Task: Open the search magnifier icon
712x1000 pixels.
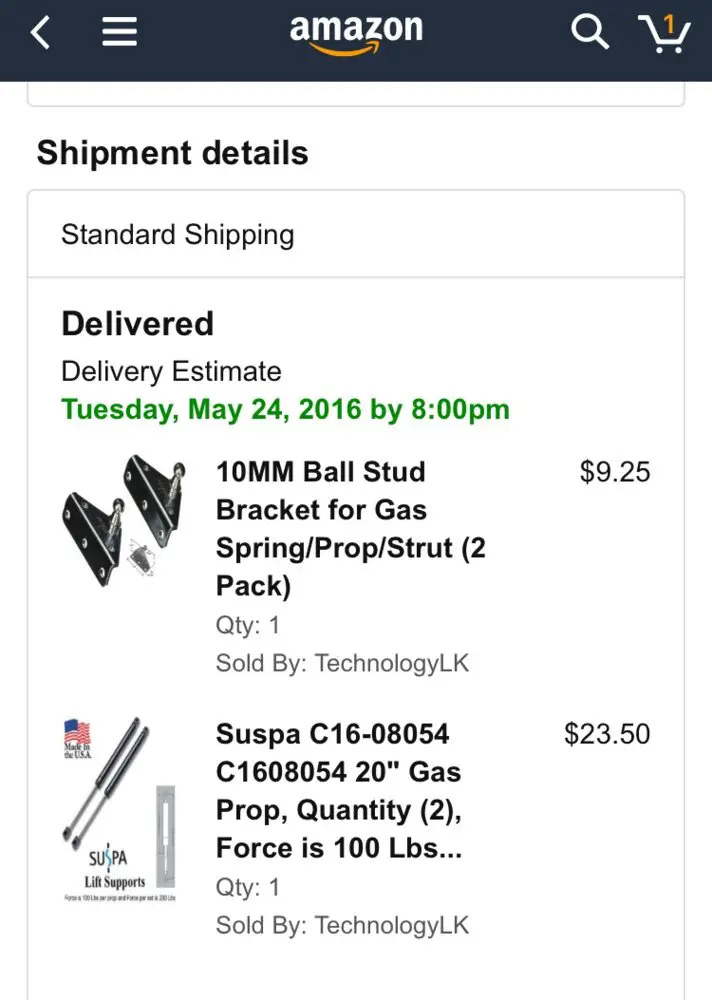Action: click(x=590, y=32)
